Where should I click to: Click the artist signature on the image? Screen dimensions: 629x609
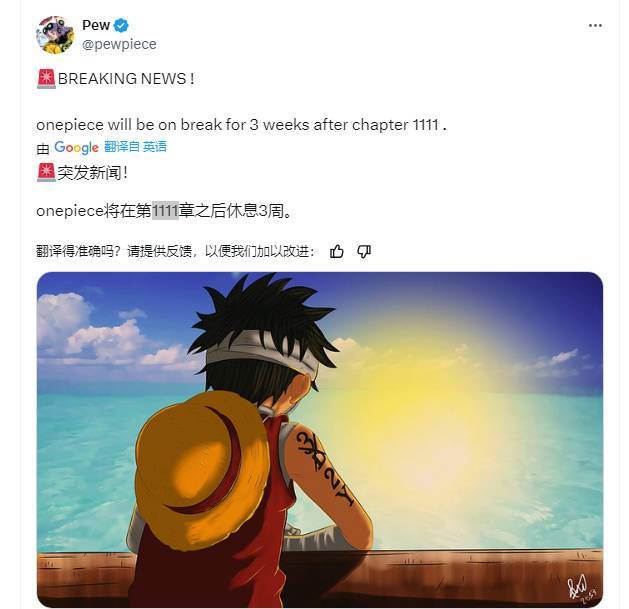(x=581, y=588)
